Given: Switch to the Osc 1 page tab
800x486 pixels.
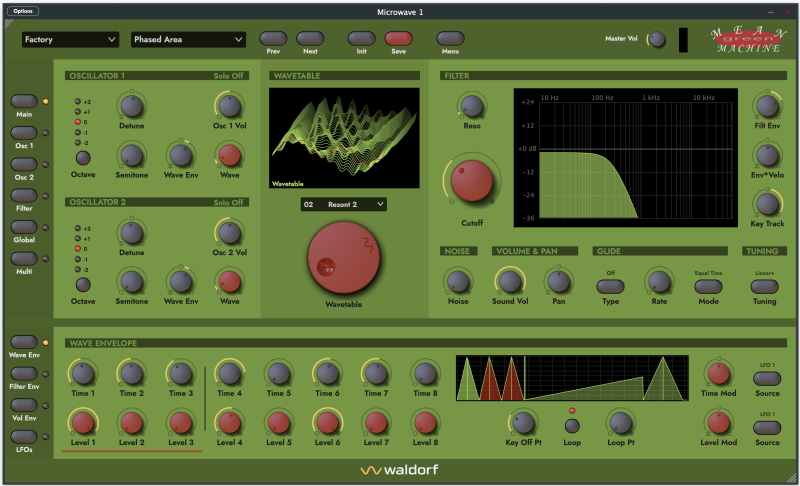Looking at the screenshot, I should [24, 133].
